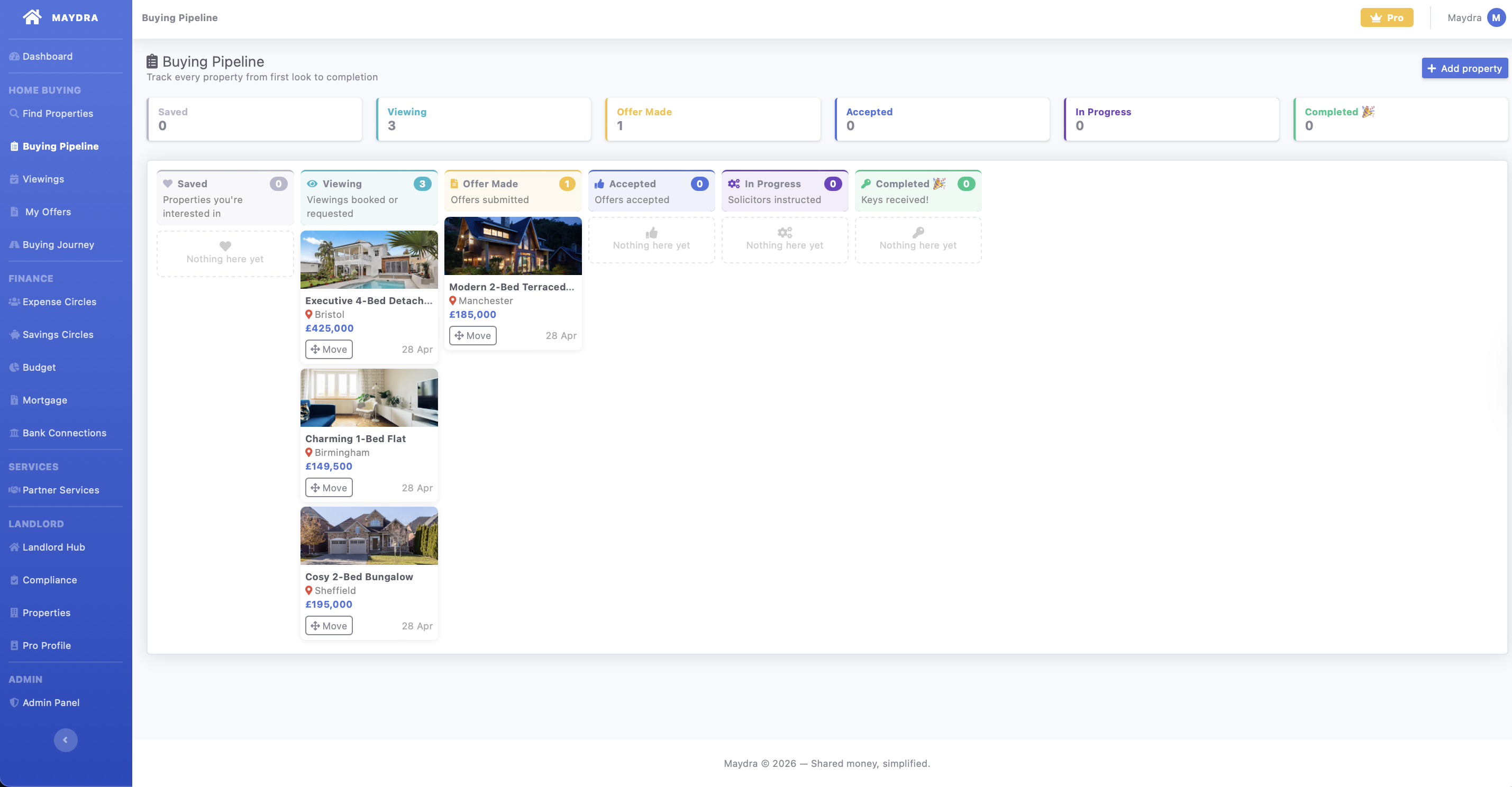The image size is (1512, 787).
Task: Click the blue M user avatar
Action: (1496, 17)
